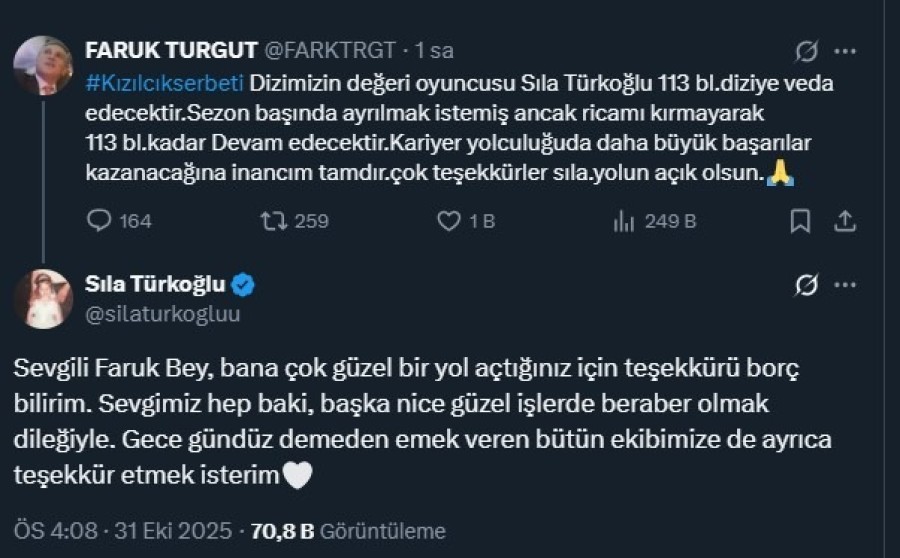This screenshot has height=558, width=900.
Task: Open FARUK TURGUT's profile name
Action: 171,51
